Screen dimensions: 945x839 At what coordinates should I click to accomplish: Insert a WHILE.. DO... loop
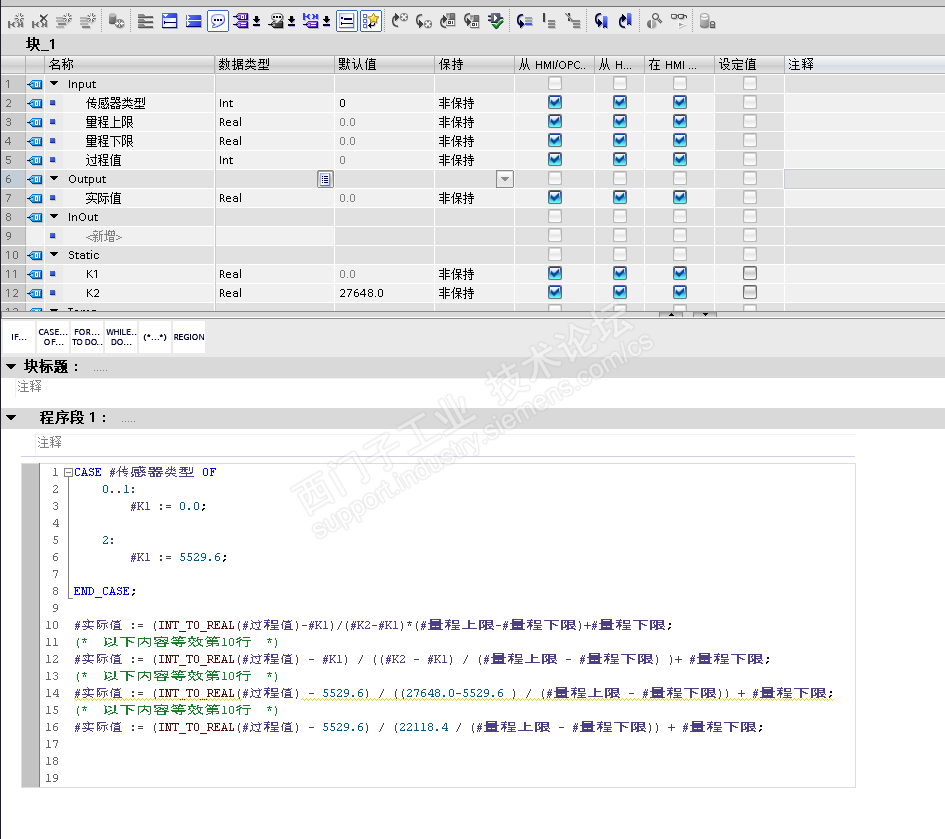pyautogui.click(x=121, y=337)
